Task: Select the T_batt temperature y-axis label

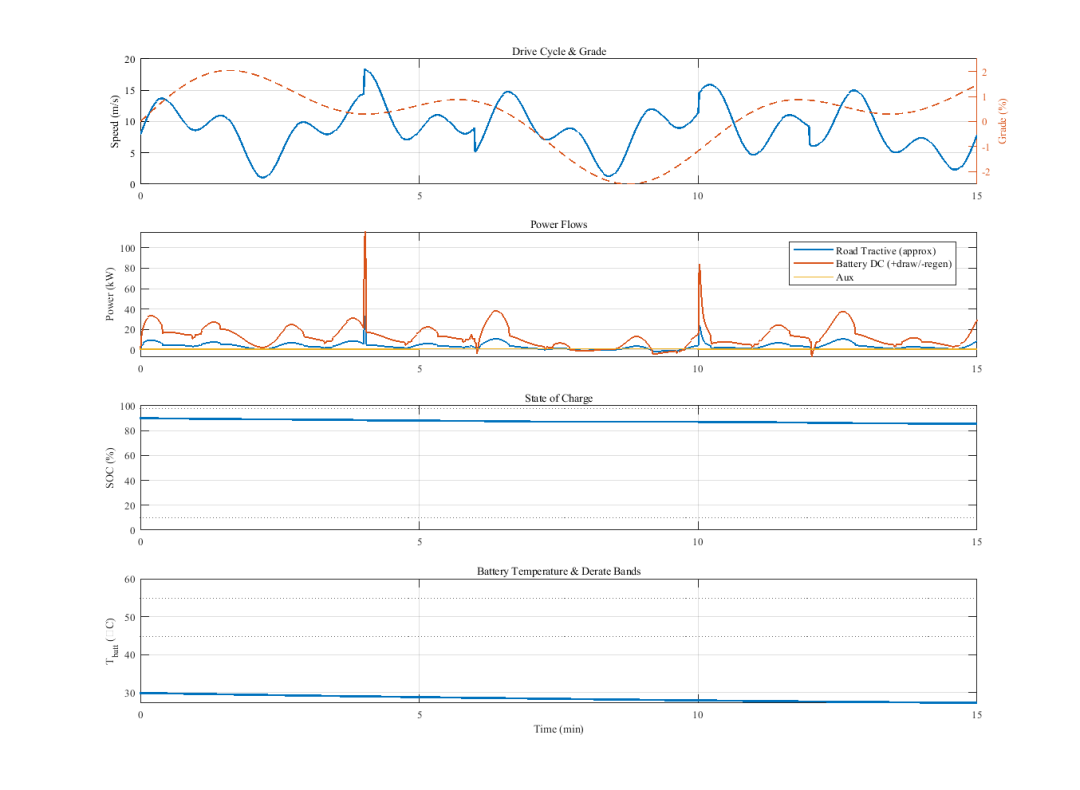Action: click(x=111, y=641)
